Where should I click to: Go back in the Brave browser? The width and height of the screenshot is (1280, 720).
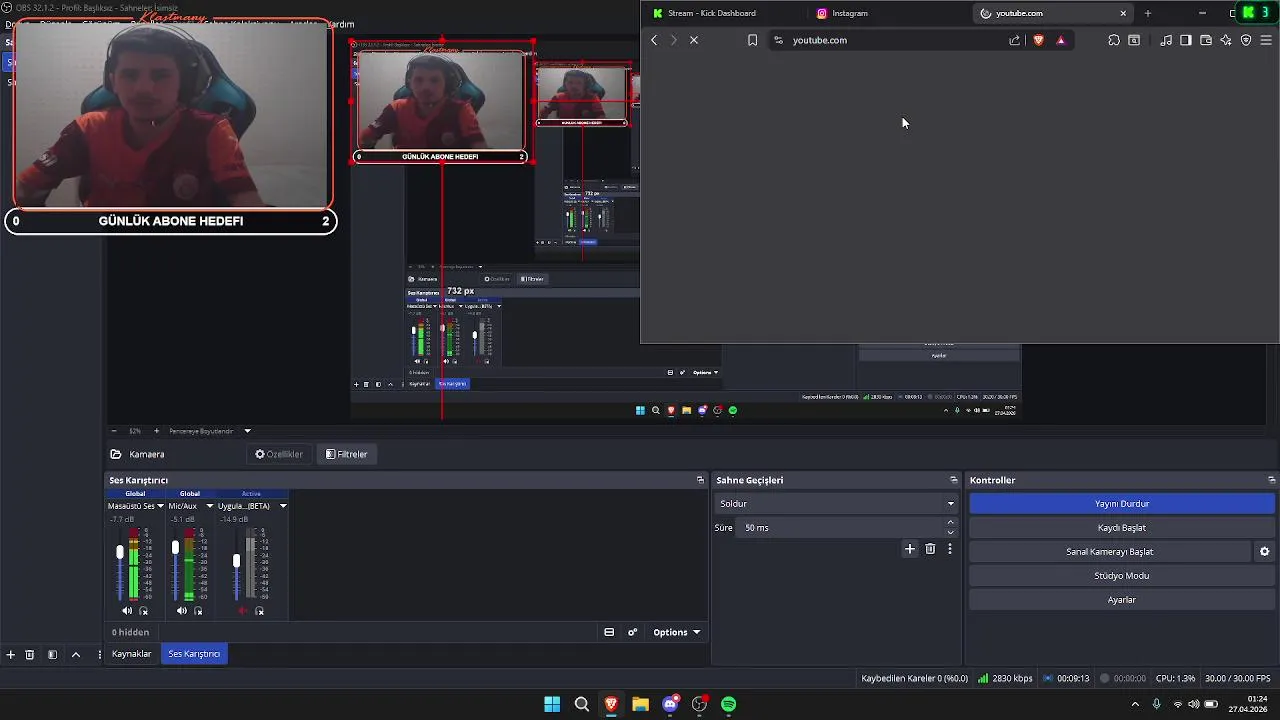(x=654, y=40)
